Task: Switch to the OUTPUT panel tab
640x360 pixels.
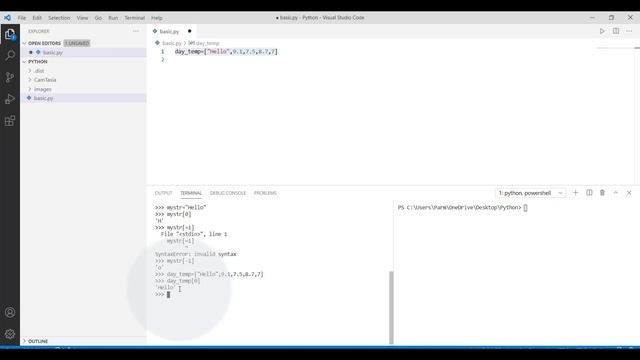Action: 163,193
